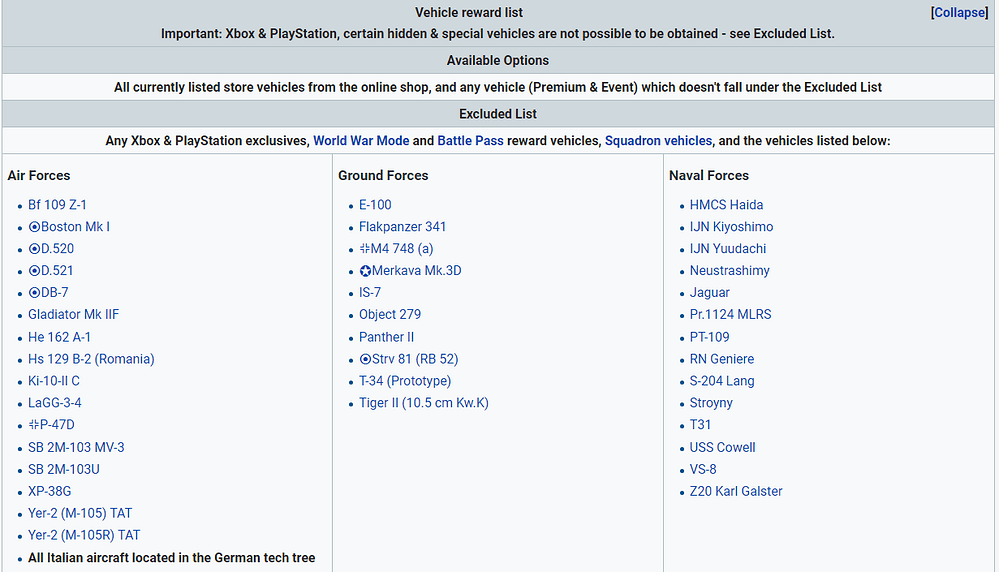Open the HMCS Haida ship link
The image size is (999, 572).
coord(726,205)
